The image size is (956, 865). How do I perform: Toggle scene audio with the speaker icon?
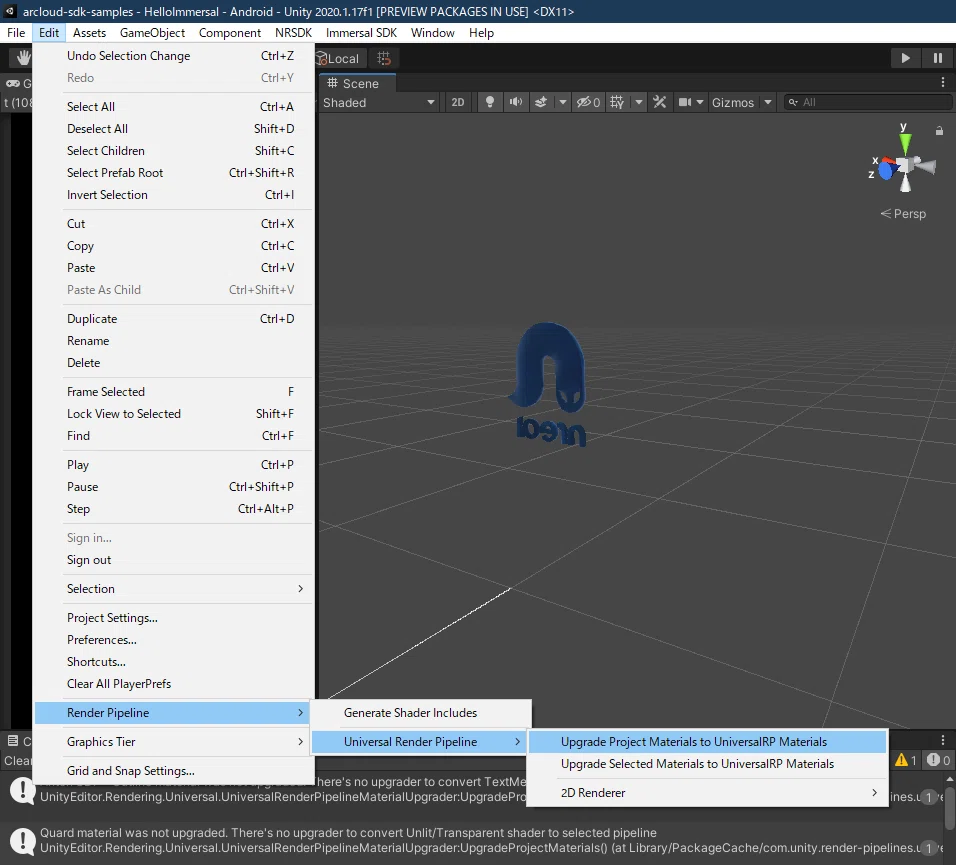516,102
